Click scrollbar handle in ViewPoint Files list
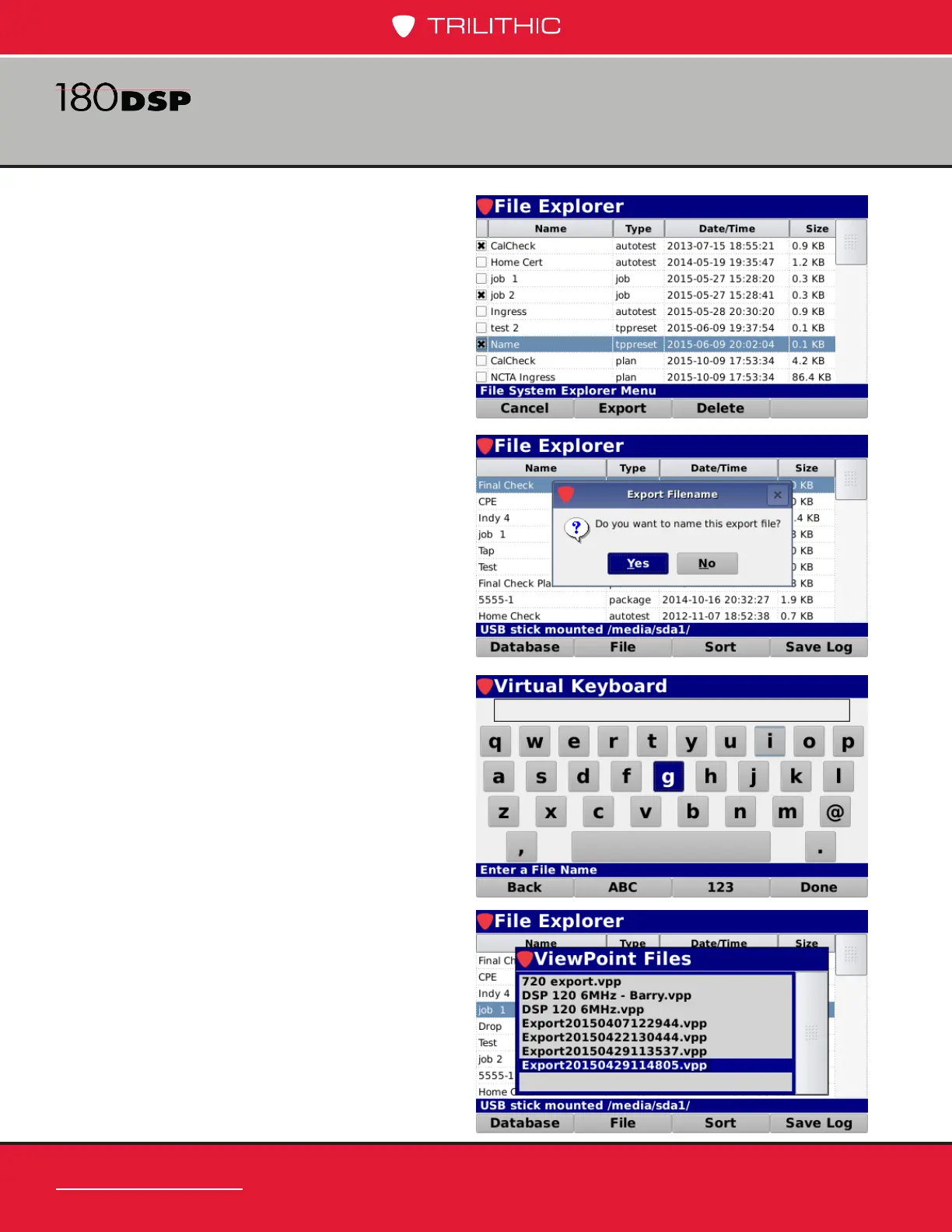 click(811, 1033)
